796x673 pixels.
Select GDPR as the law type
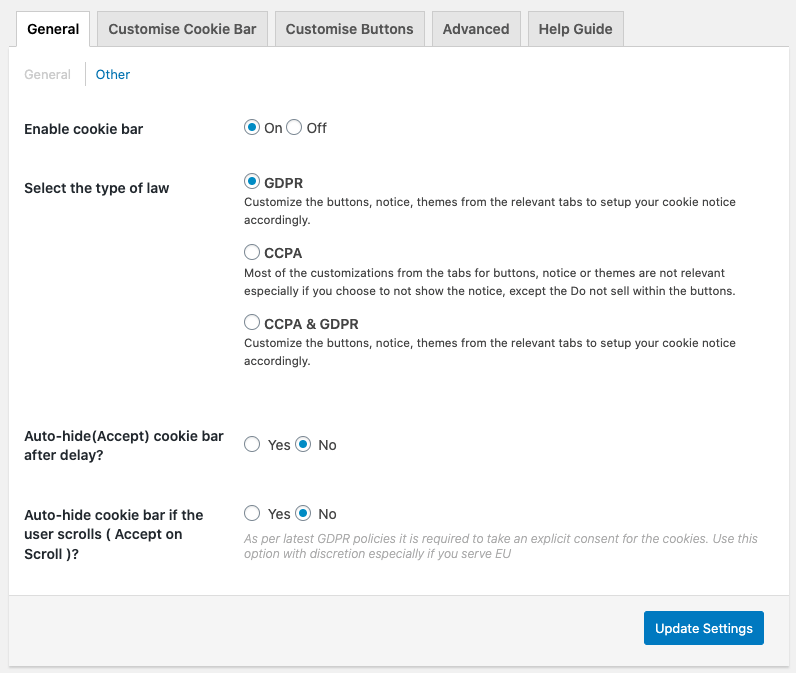click(x=252, y=181)
